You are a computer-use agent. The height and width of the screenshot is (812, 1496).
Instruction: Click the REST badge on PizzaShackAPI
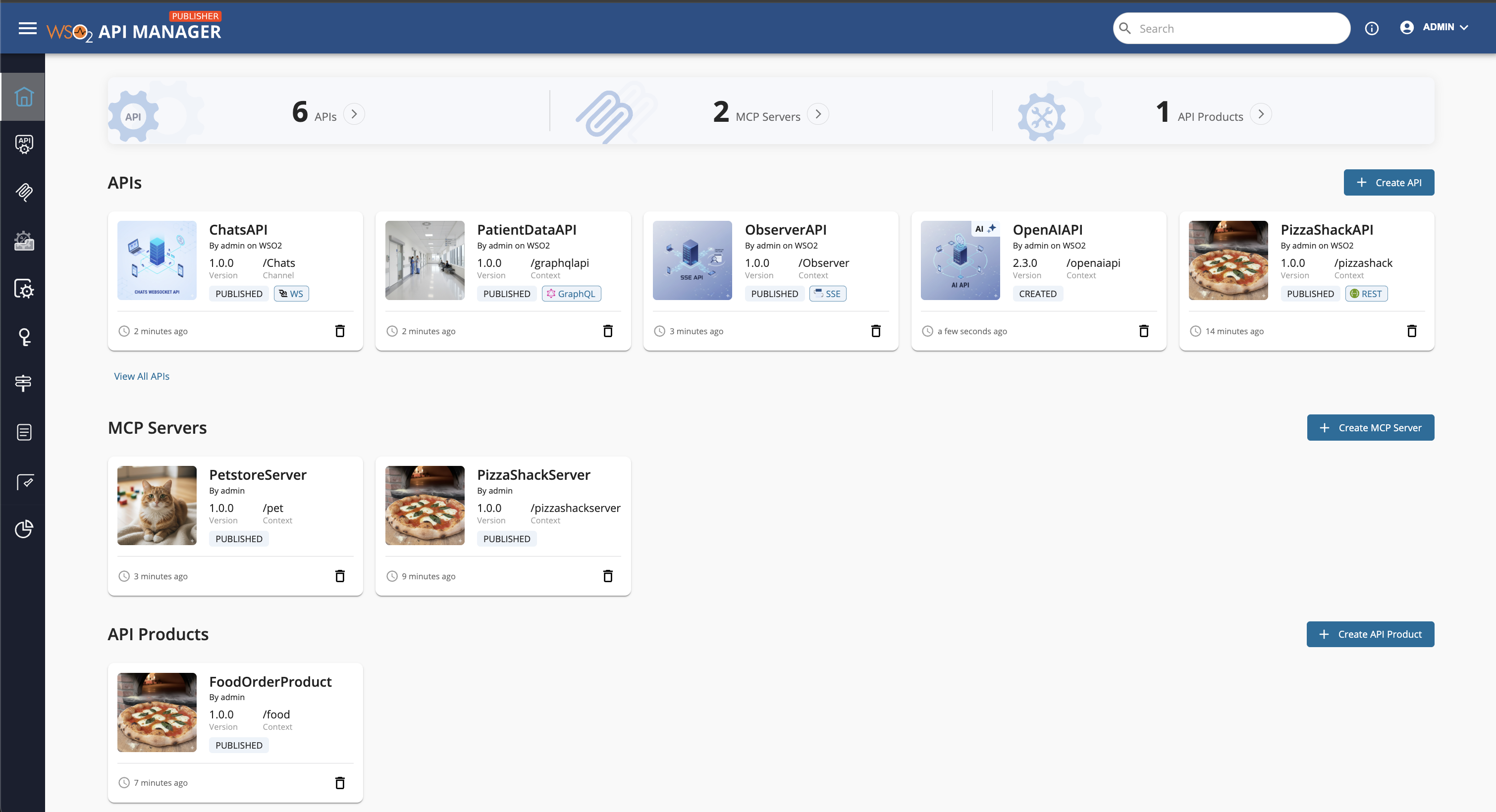point(1366,293)
